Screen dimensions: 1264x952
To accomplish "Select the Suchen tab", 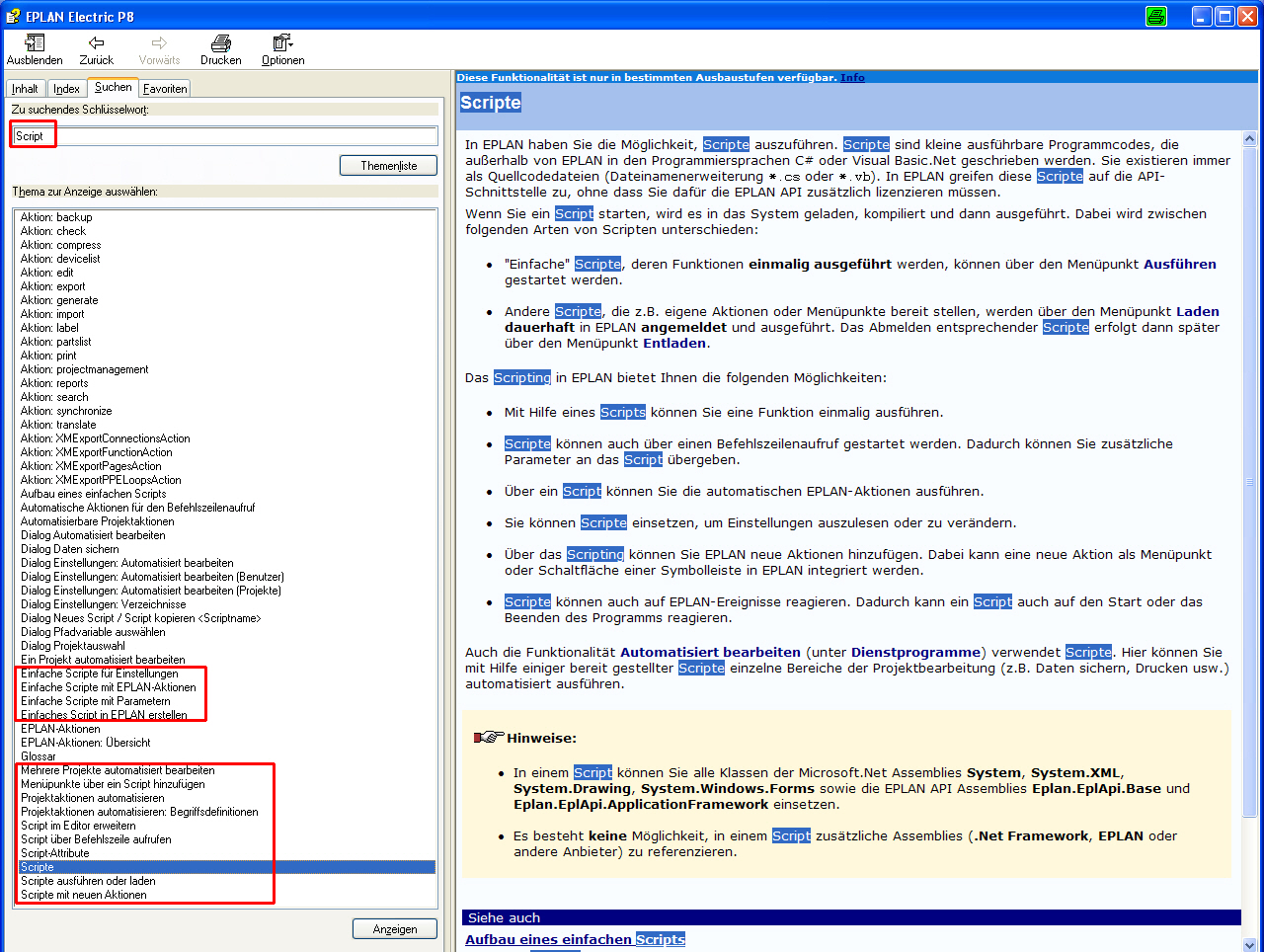I will 114,87.
